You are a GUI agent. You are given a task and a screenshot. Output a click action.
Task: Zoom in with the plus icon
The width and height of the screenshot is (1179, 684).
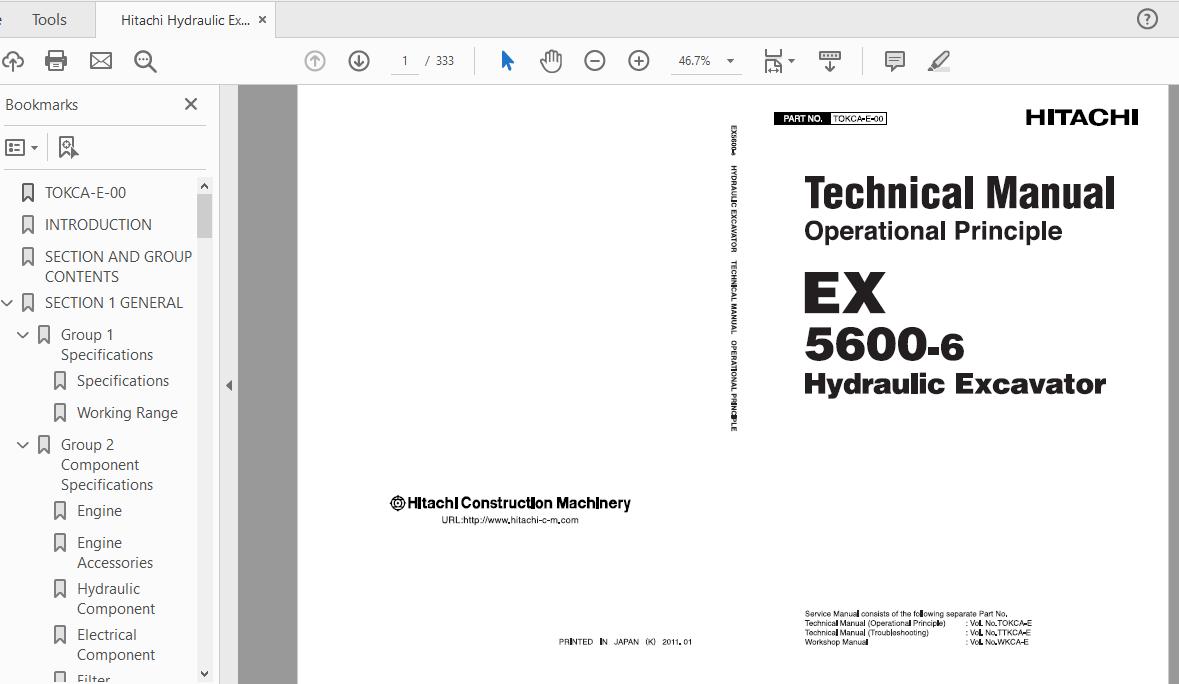tap(638, 61)
